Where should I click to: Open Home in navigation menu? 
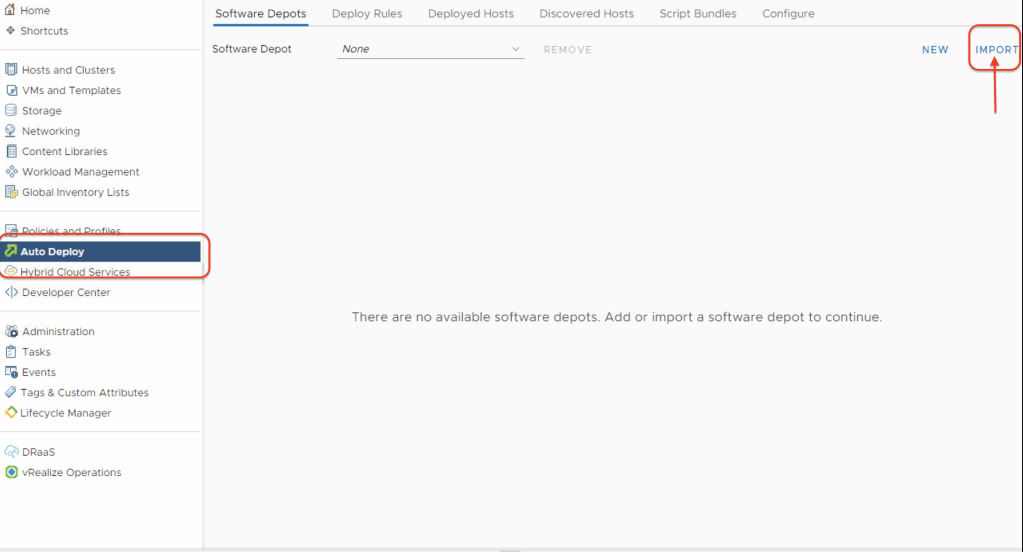click(x=35, y=10)
